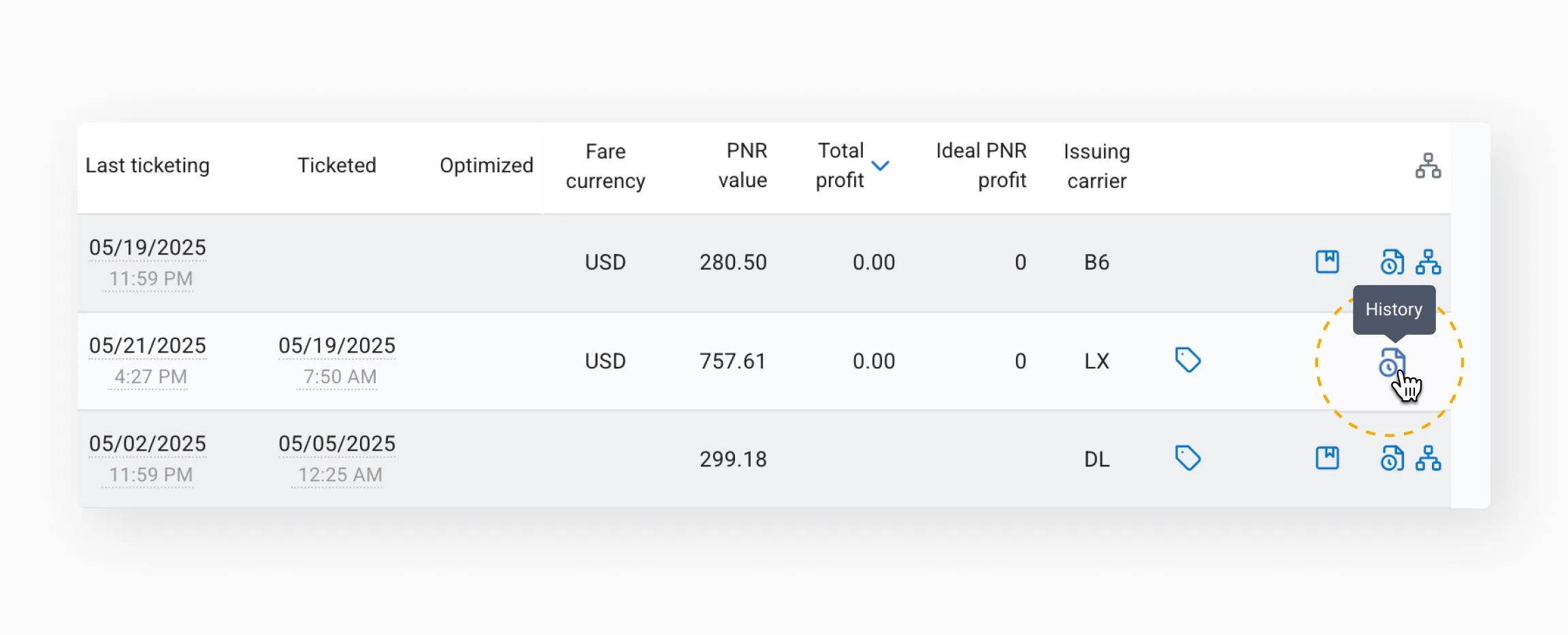Open History for the LX row

1391,362
